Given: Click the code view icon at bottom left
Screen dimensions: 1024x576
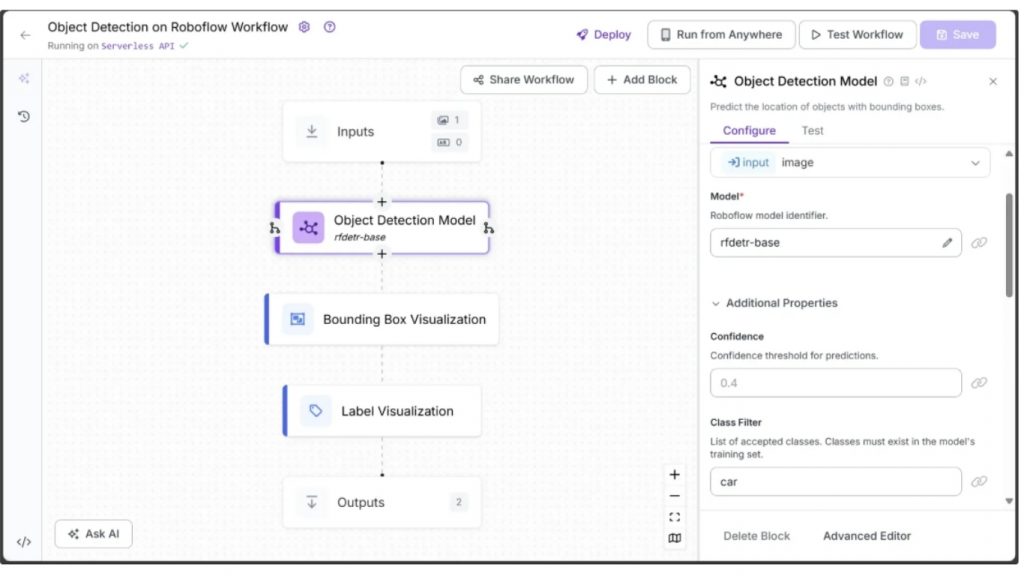Looking at the screenshot, I should 24,542.
